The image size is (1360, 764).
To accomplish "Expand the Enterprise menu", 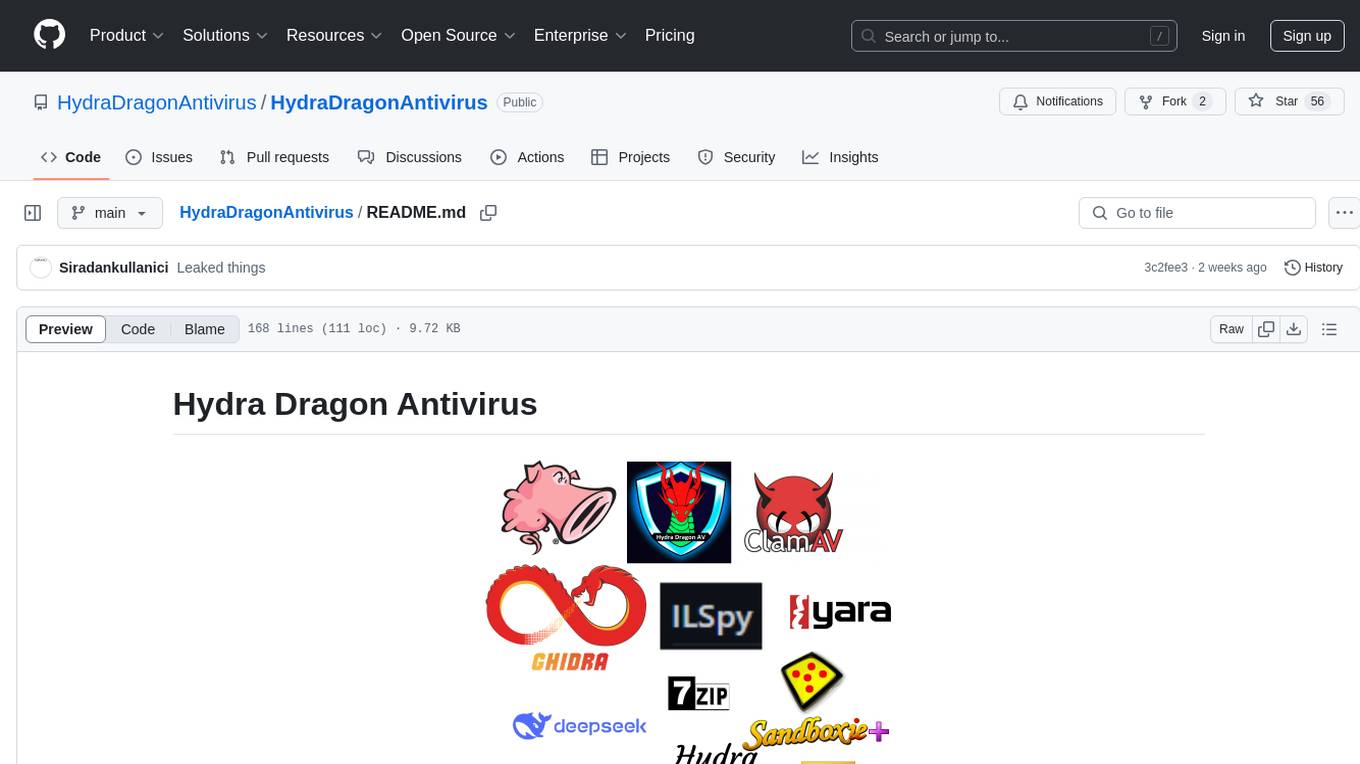I will tap(580, 35).
